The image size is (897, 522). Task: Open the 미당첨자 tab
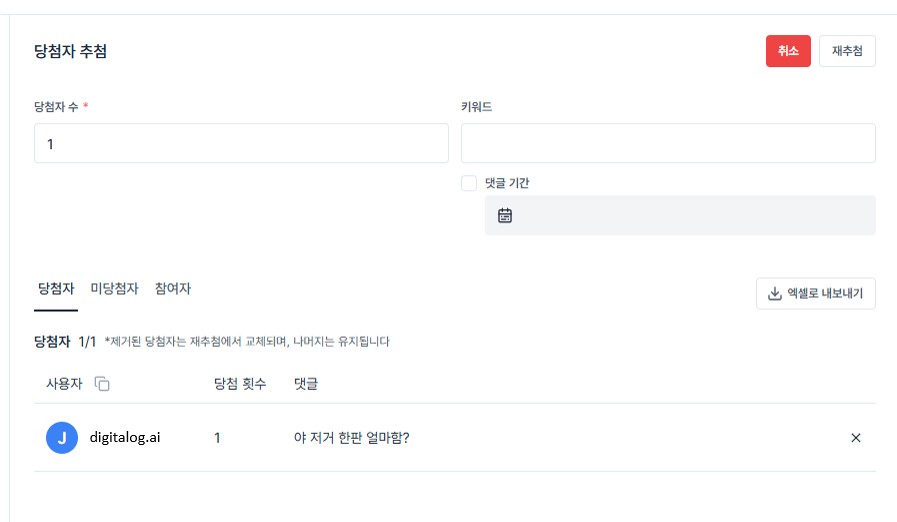pos(114,289)
